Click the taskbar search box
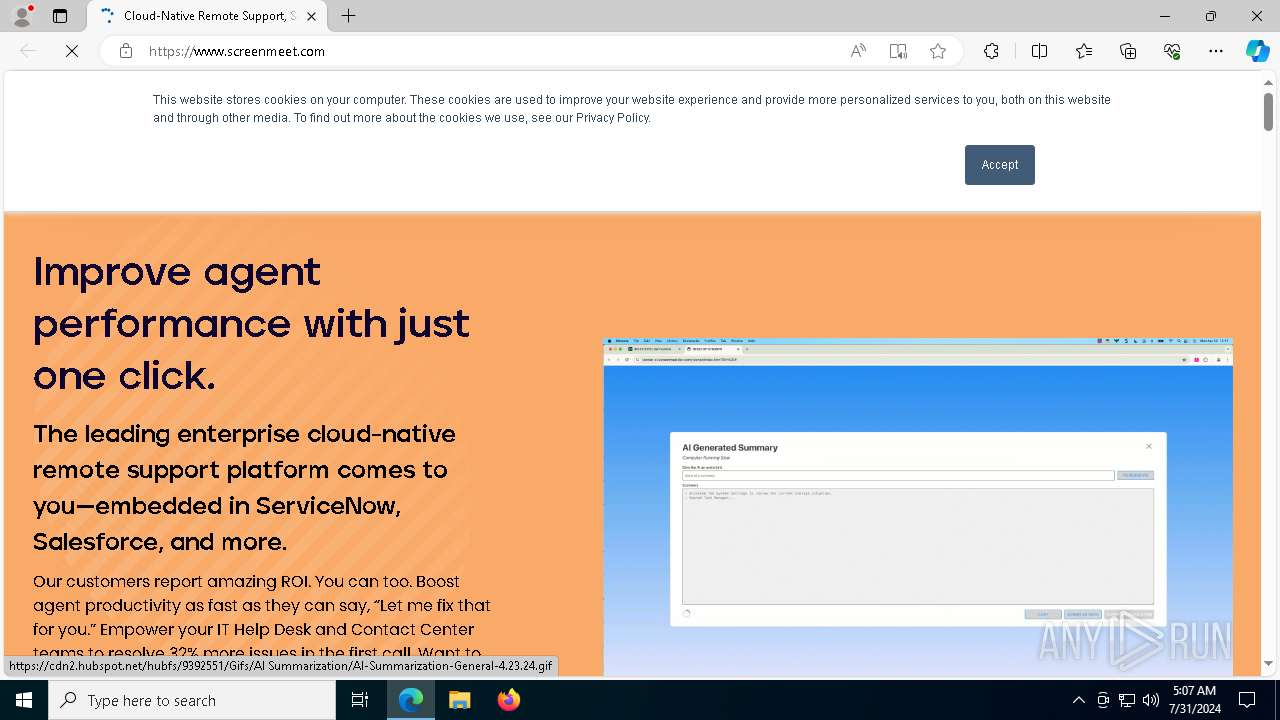This screenshot has width=1280, height=720. 192,700
